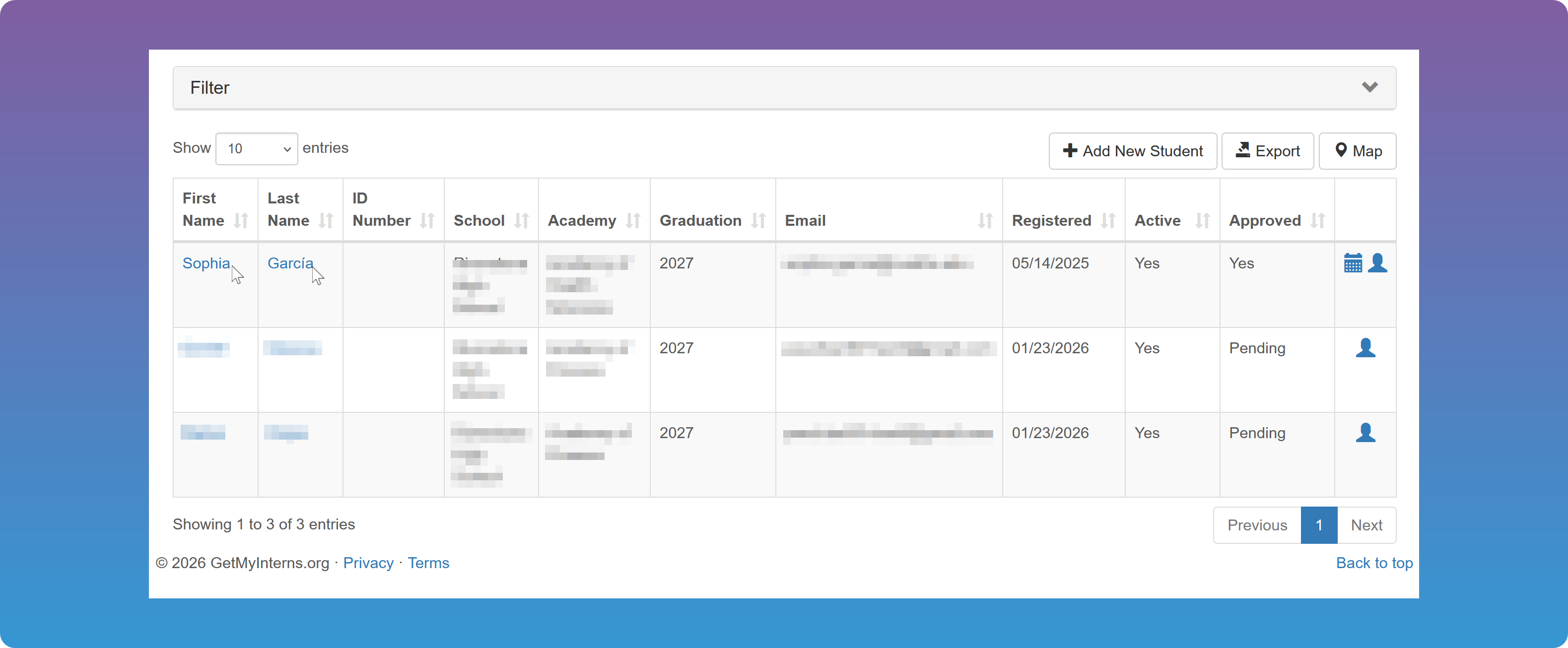Open calendar icon for Sophia García

1353,263
